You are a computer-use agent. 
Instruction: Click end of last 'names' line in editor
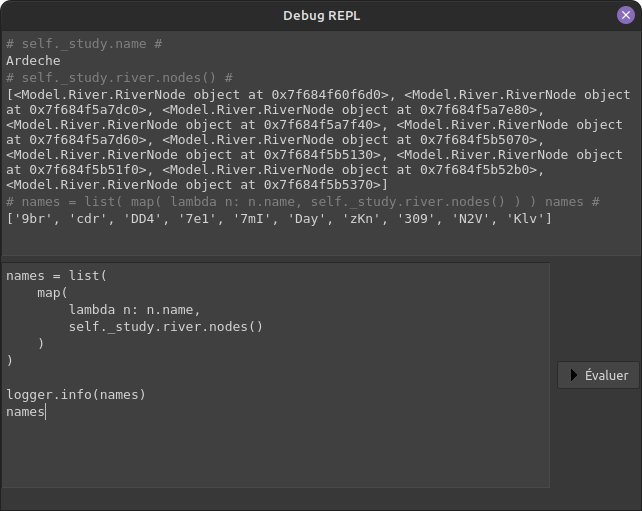tap(45, 411)
